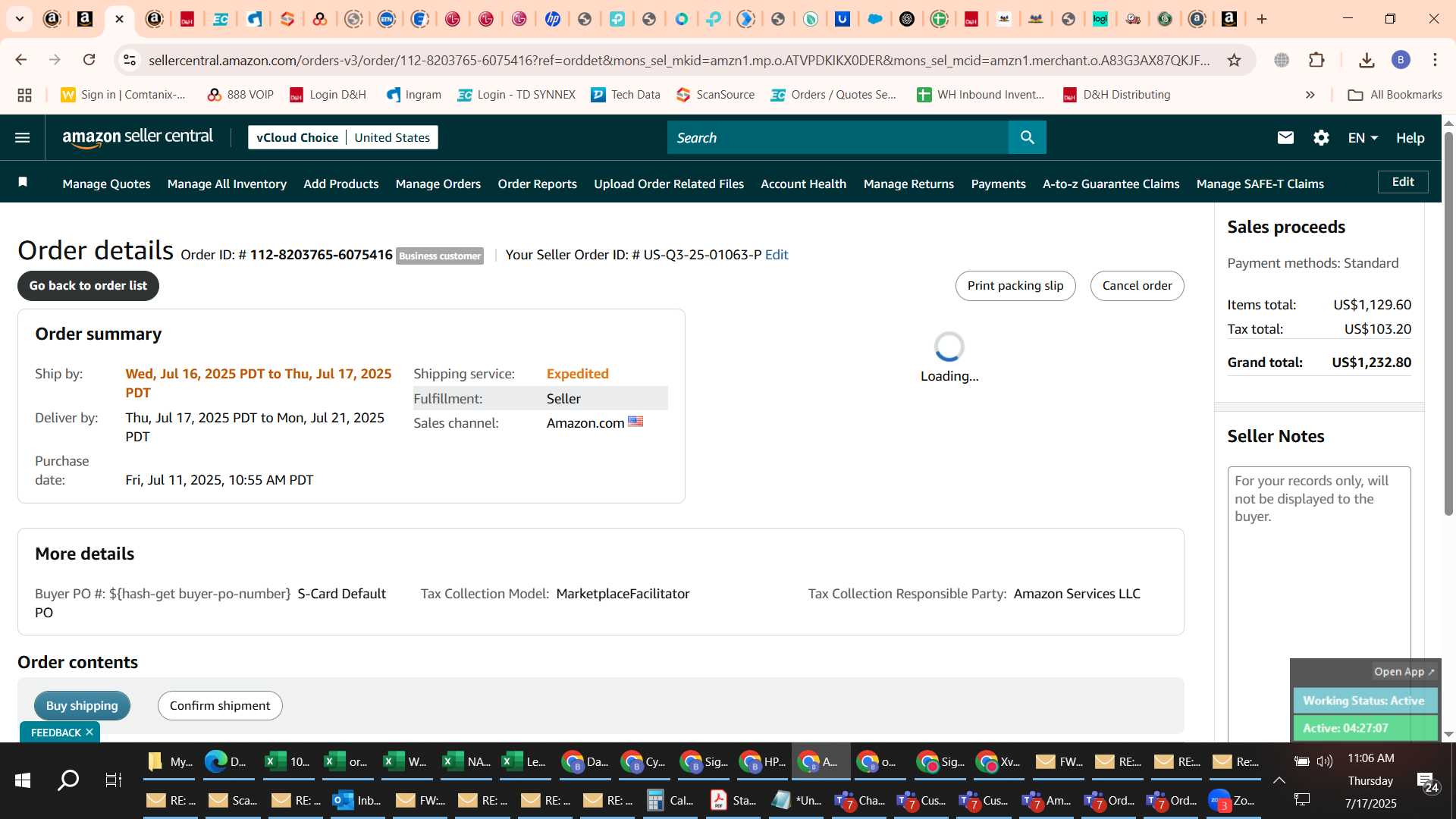Bookmark this page with the star icon
The width and height of the screenshot is (1456, 819).
1234,60
